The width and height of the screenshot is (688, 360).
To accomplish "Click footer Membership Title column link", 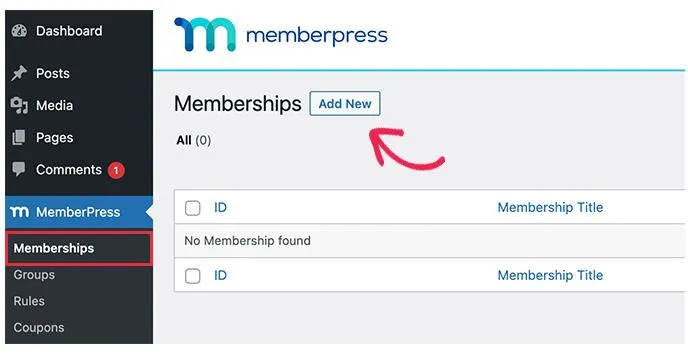I will (x=550, y=275).
